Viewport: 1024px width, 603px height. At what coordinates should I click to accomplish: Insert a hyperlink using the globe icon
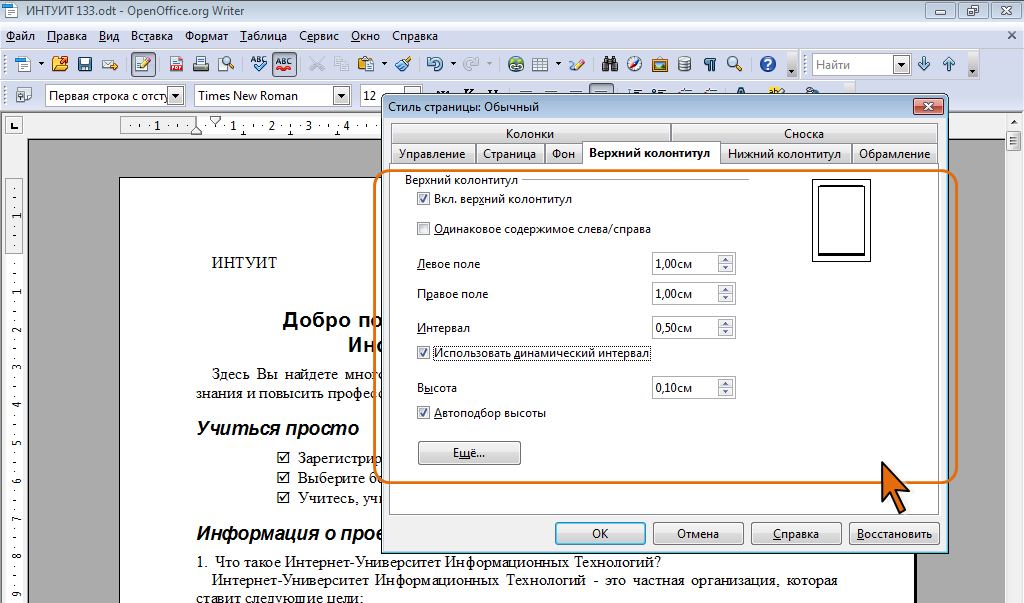(516, 64)
